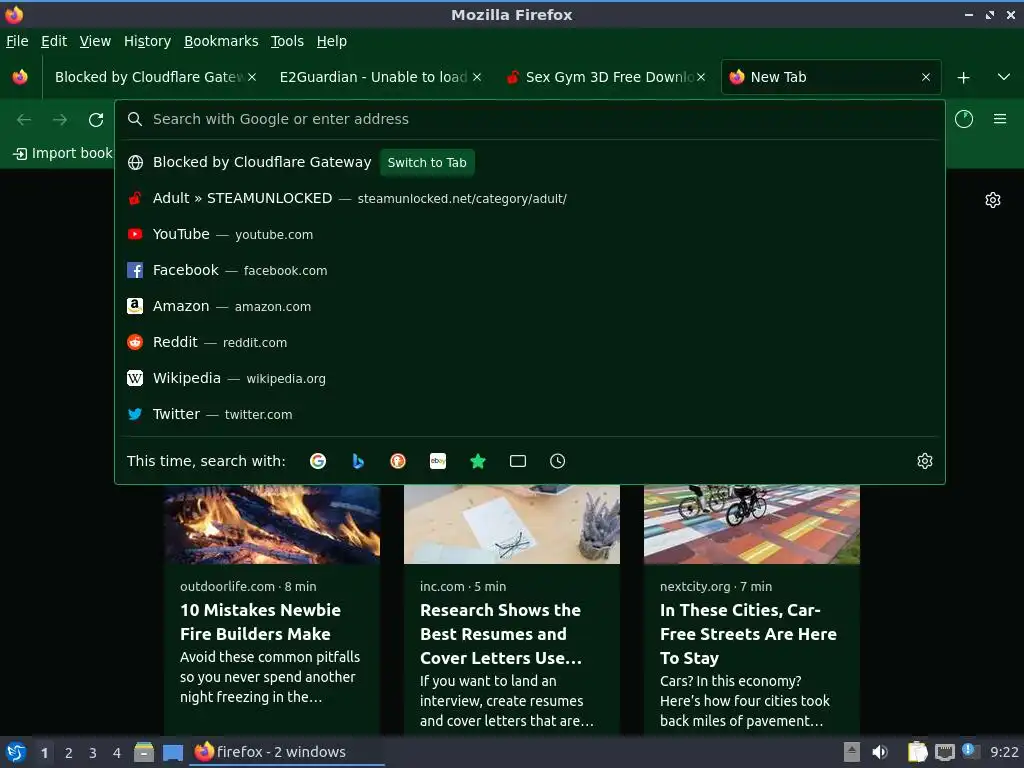Open resumes and cover letters article image
The width and height of the screenshot is (1024, 768).
tap(512, 524)
